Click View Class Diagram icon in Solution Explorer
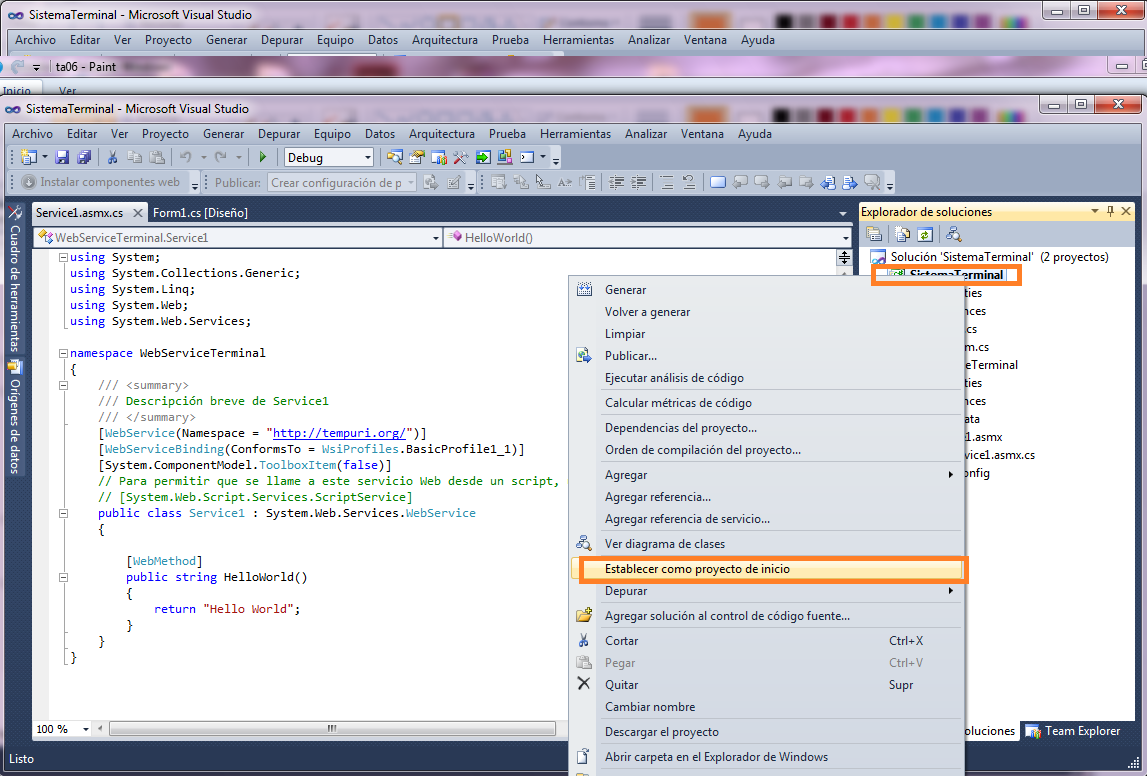 pos(953,234)
